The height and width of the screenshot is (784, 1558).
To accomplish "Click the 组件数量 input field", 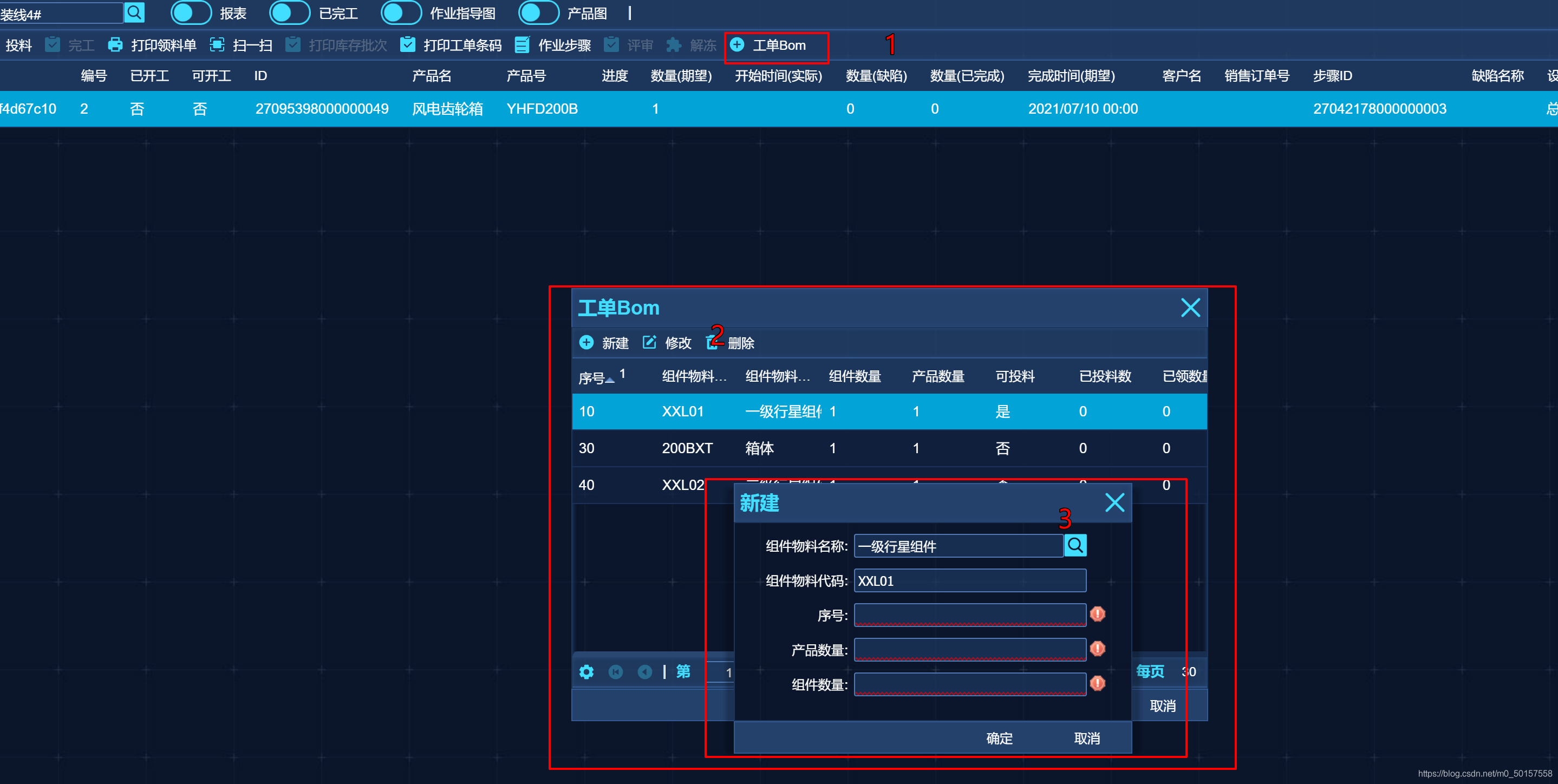I will (x=969, y=684).
